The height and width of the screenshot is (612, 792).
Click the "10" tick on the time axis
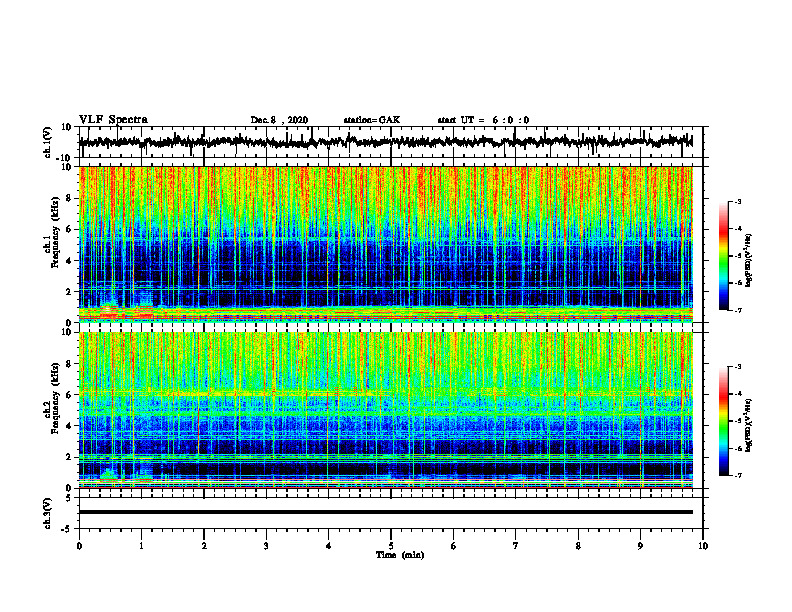703,546
